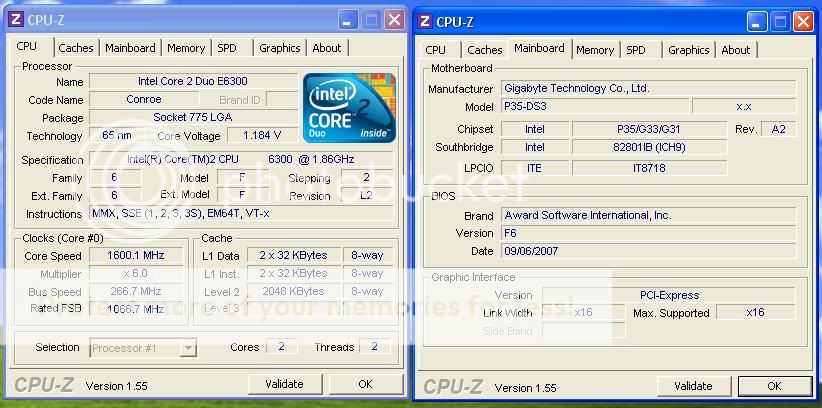Screen dimensions: 822x408
Task: Switch to Memory tab in the left CPU-Z window
Action: pyautogui.click(x=186, y=48)
